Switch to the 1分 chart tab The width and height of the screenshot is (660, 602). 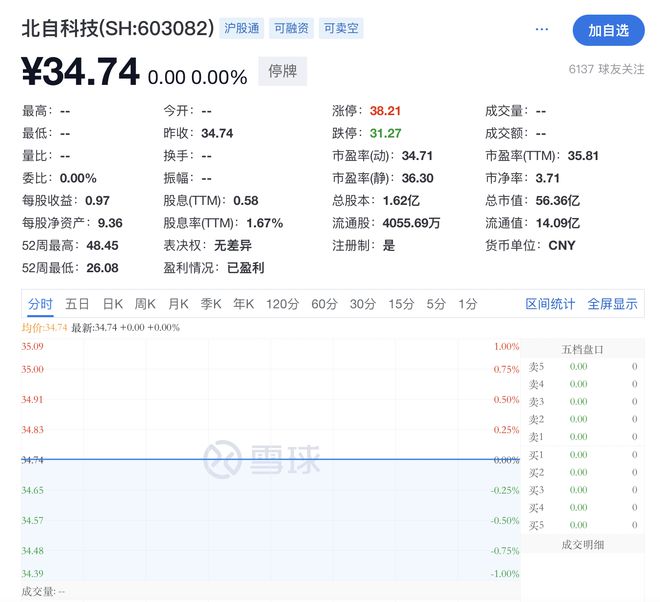[468, 304]
